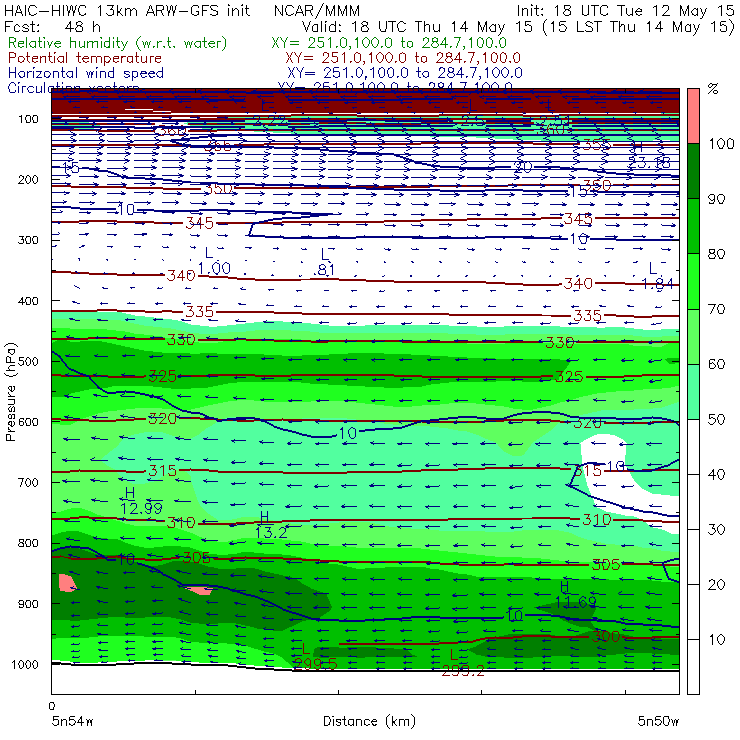This screenshot has height=740, width=740.
Task: Click the blue 'Horizontal wind speed' legend label
Action: [x=86, y=73]
